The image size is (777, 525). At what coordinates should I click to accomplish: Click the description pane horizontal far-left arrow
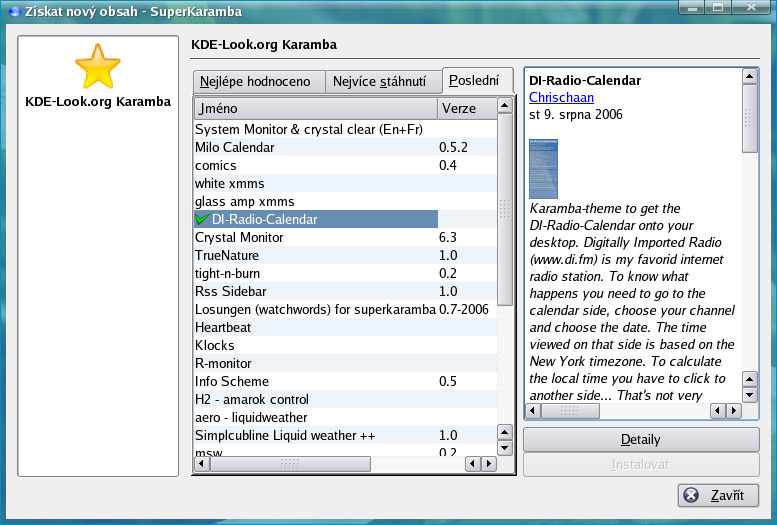pyautogui.click(x=533, y=410)
